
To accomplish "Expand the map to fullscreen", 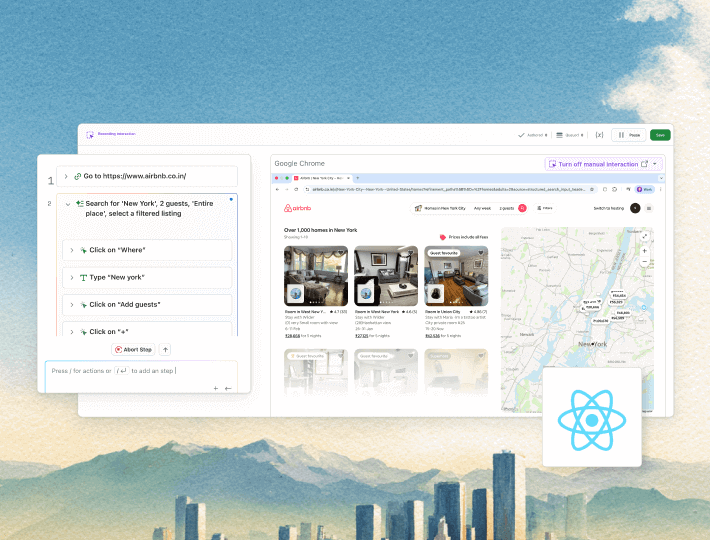I will pos(645,236).
